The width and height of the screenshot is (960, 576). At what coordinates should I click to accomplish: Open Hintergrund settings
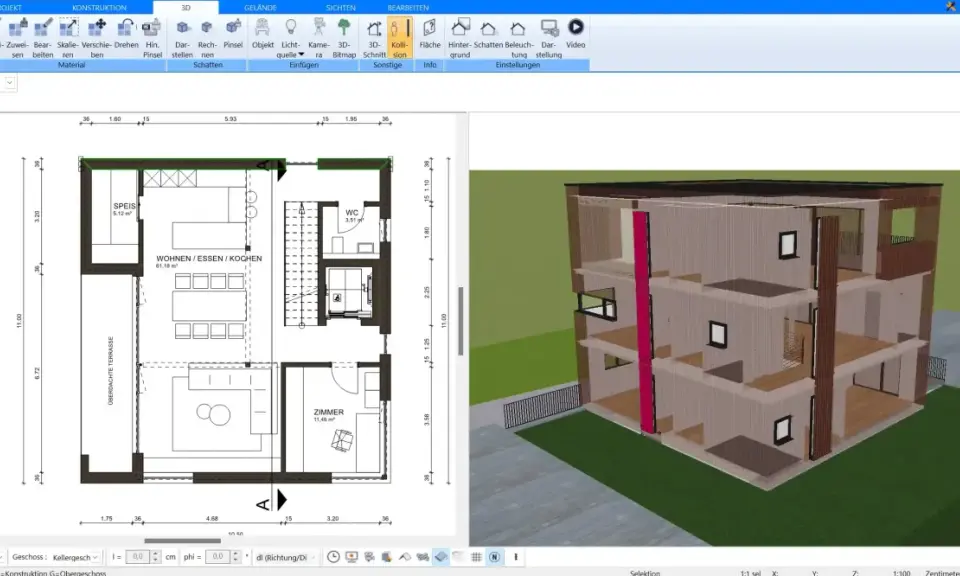pyautogui.click(x=460, y=38)
